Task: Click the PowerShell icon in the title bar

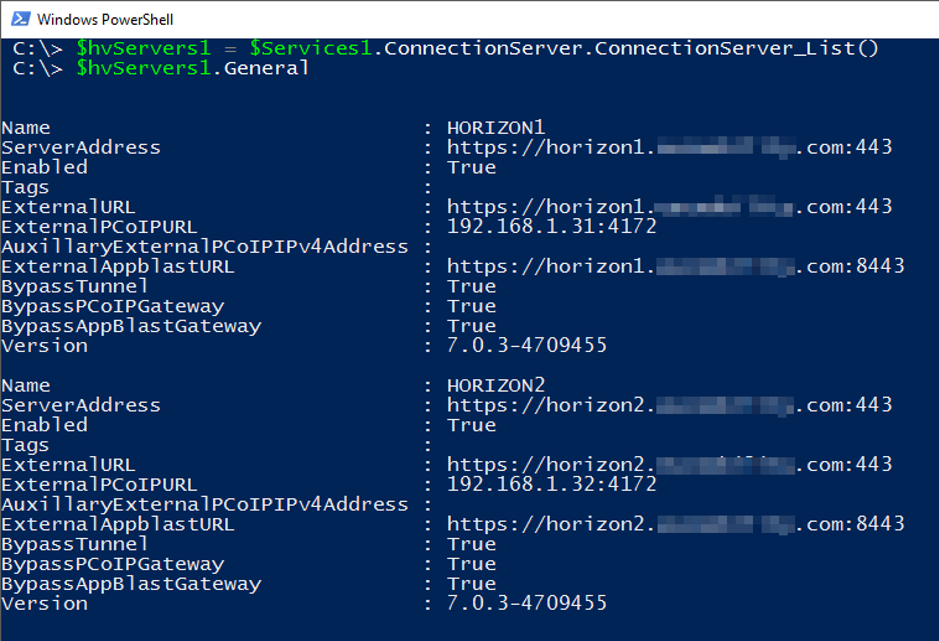Action: [x=19, y=18]
